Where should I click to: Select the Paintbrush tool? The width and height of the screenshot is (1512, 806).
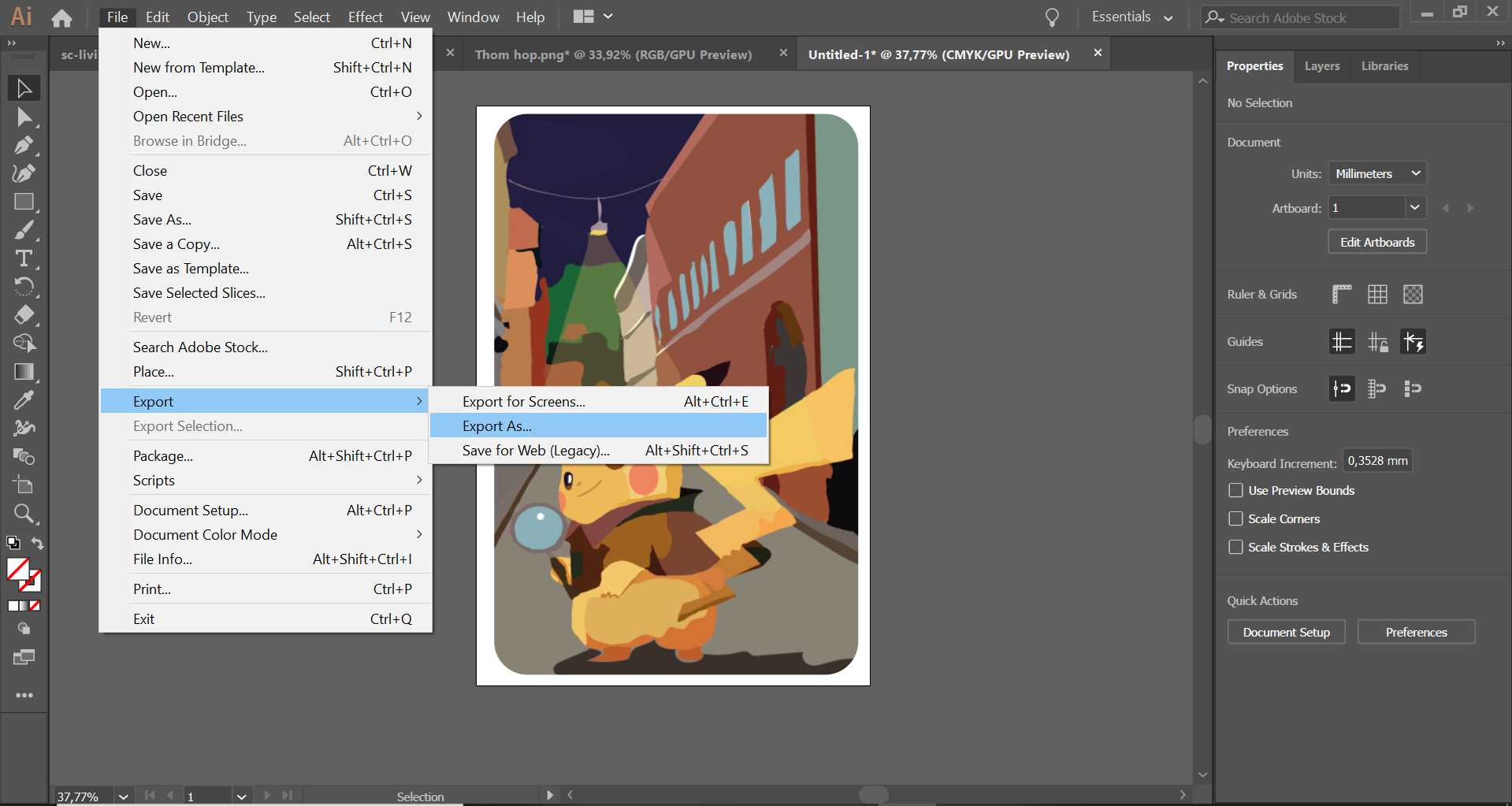pos(24,230)
